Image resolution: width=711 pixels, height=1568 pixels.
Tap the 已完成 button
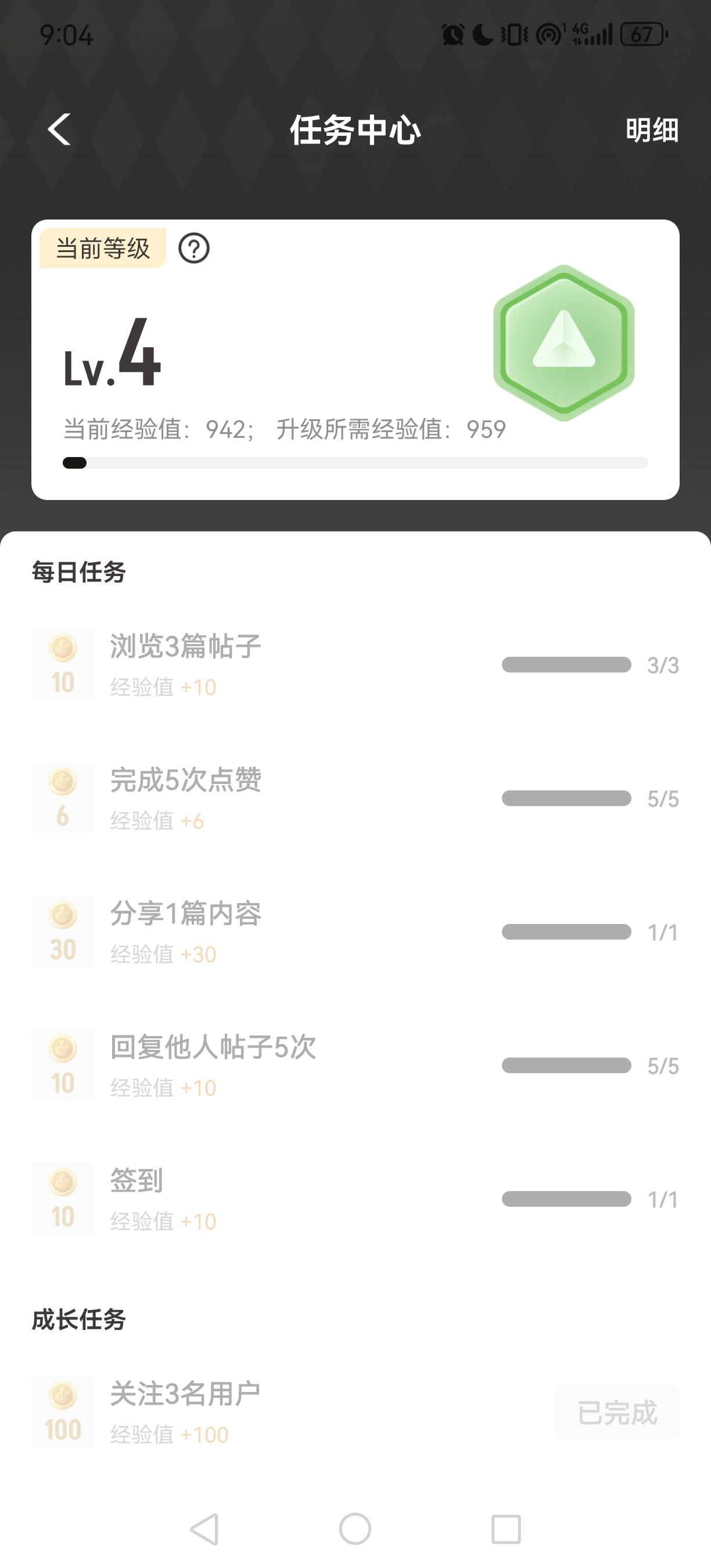coord(617,1412)
